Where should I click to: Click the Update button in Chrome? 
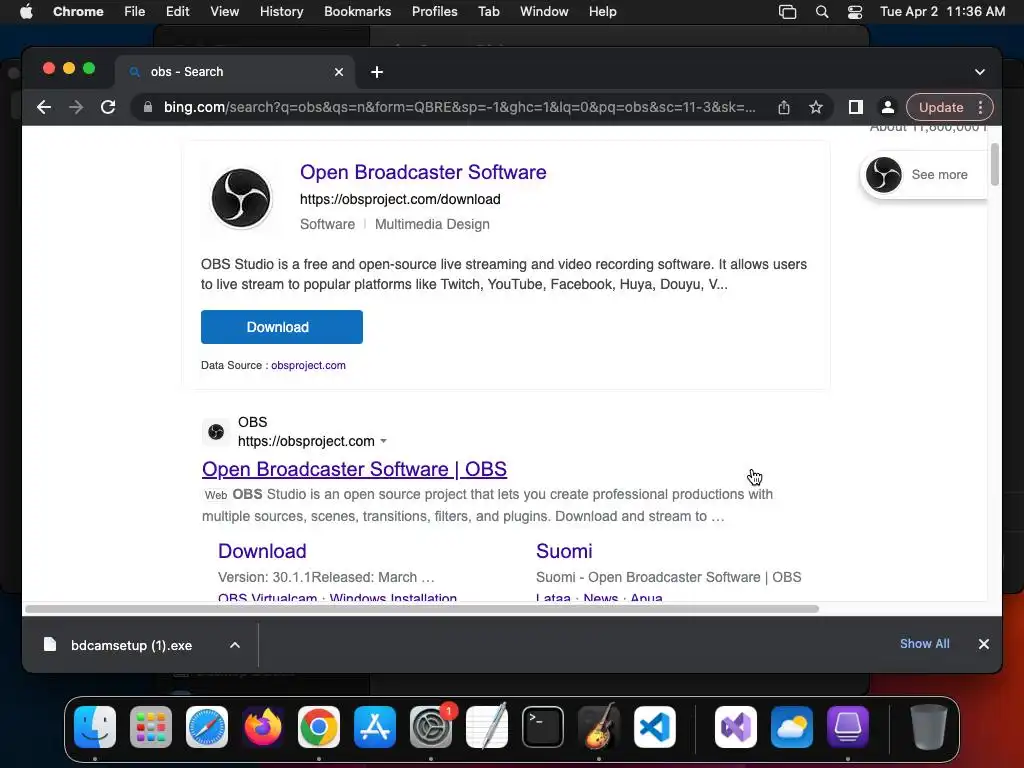point(941,107)
